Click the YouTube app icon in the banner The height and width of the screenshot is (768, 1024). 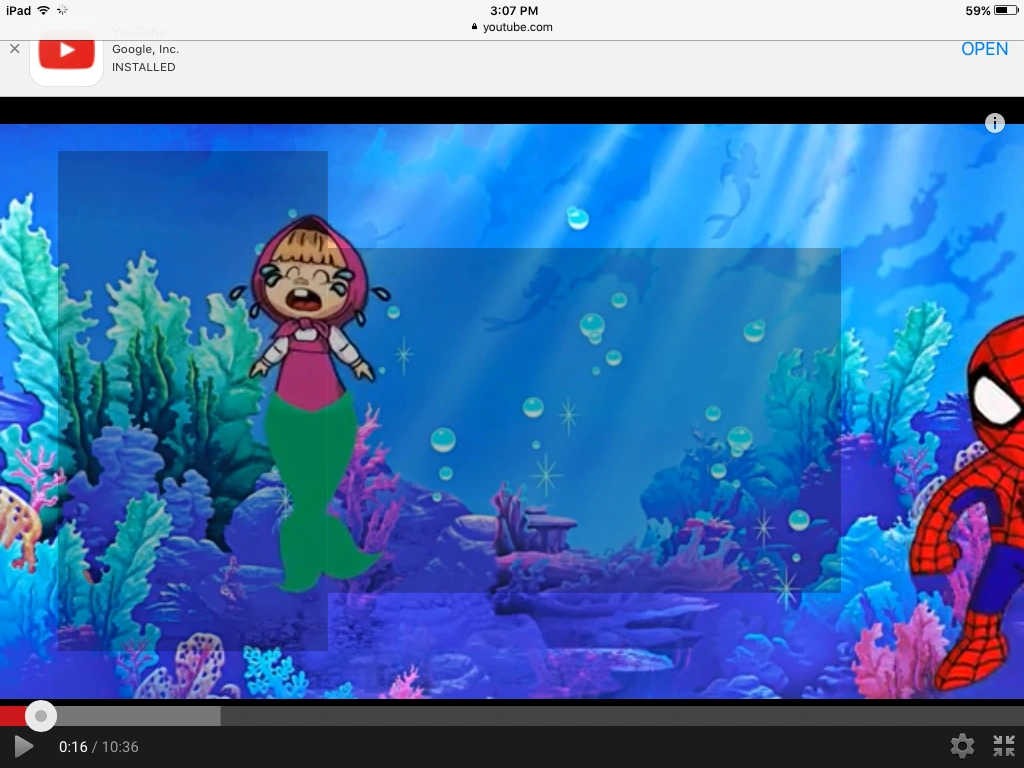(x=66, y=57)
